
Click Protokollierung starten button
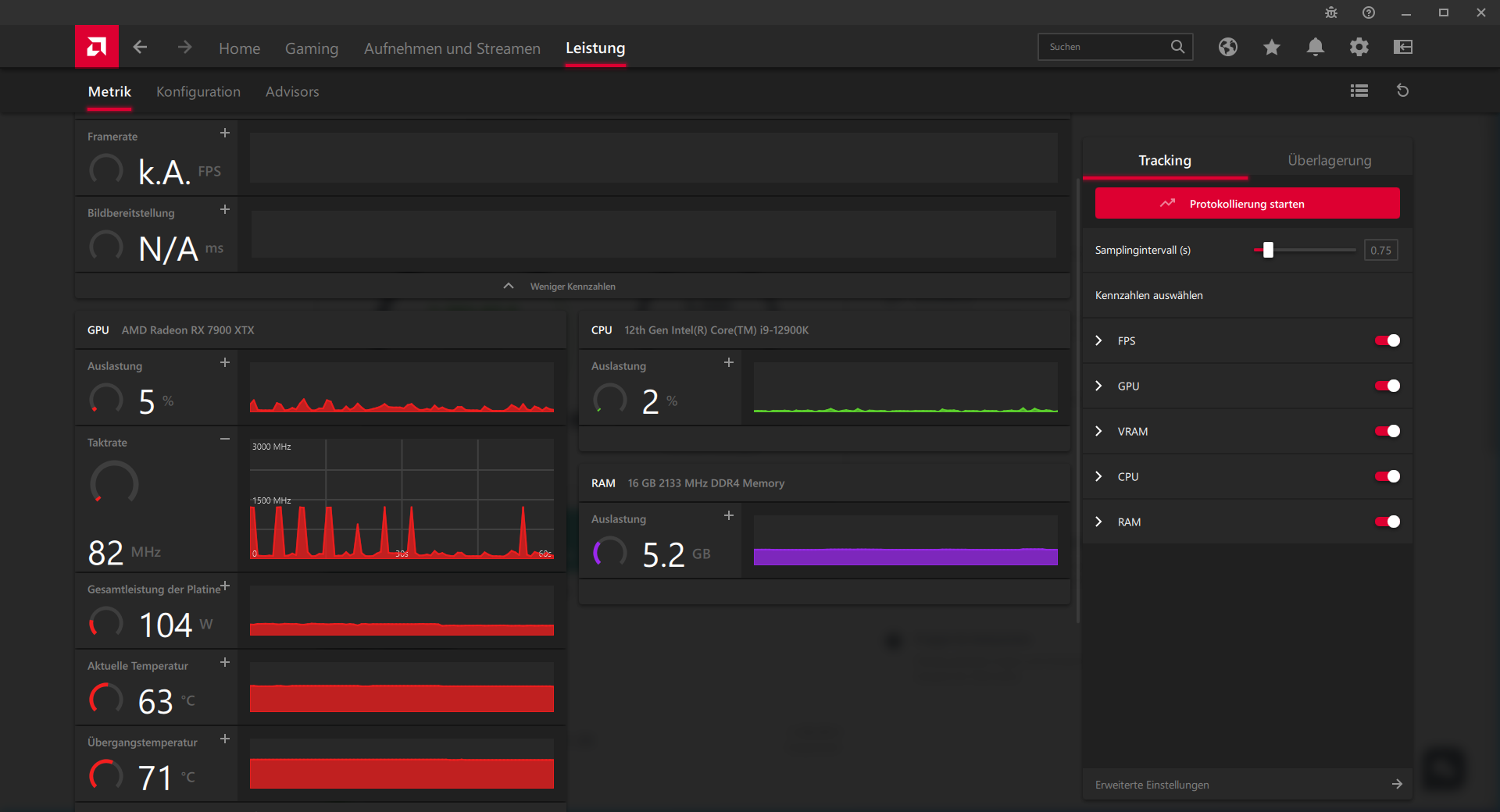[x=1247, y=203]
